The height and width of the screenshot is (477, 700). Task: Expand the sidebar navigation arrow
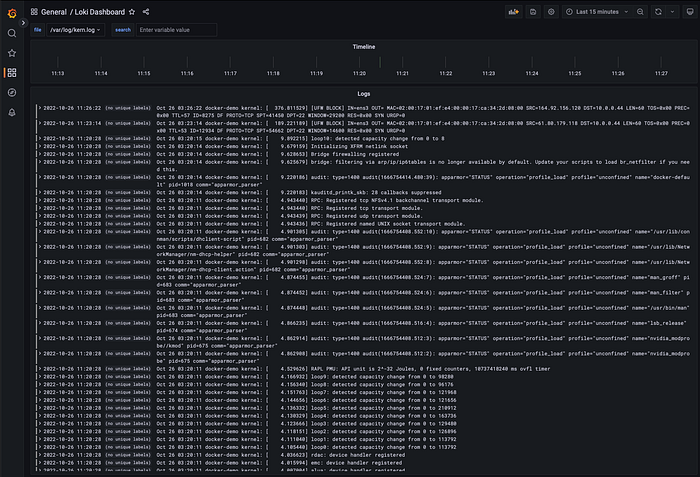click(23, 22)
